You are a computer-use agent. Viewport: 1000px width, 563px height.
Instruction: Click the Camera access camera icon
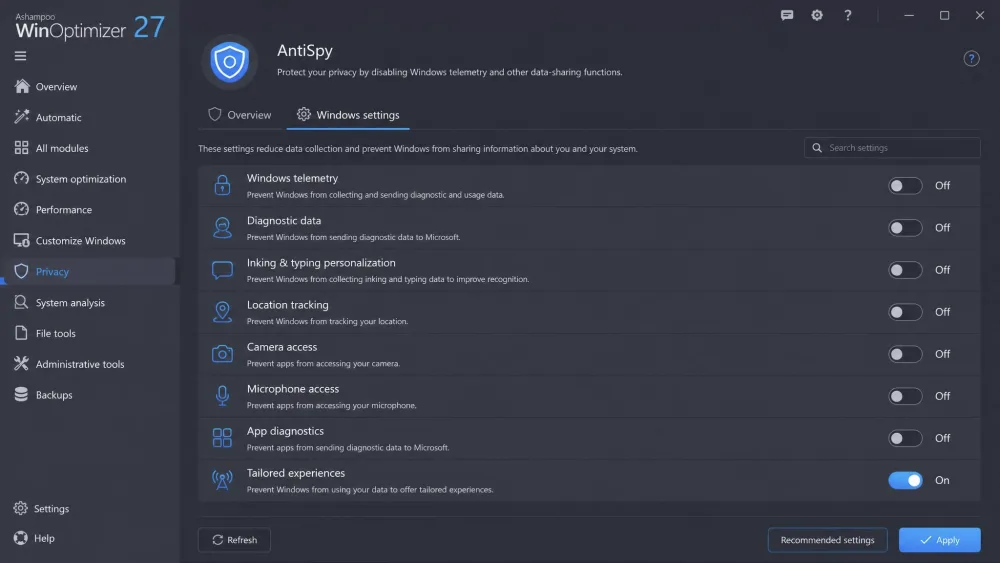point(222,354)
